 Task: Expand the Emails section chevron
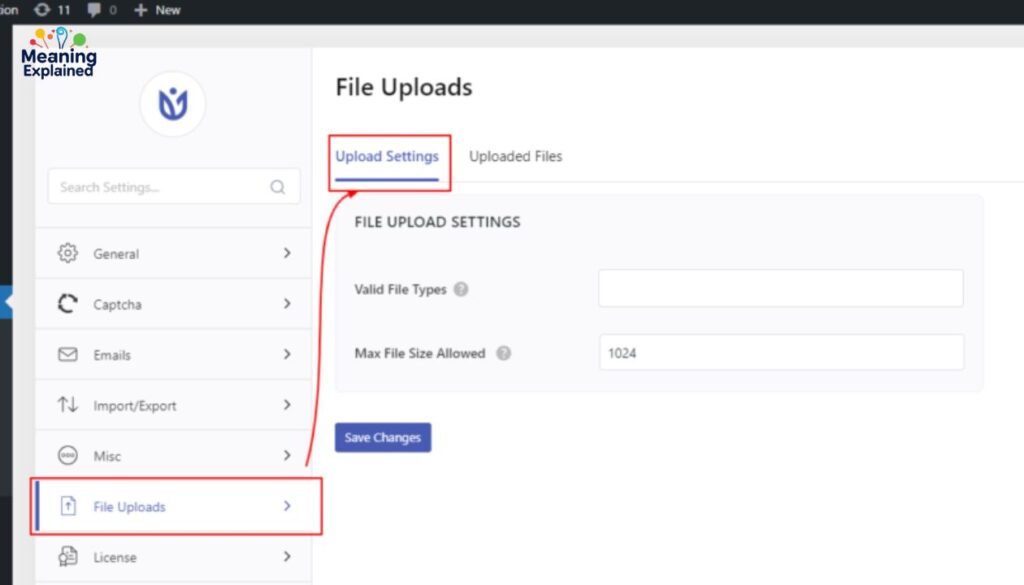tap(288, 354)
